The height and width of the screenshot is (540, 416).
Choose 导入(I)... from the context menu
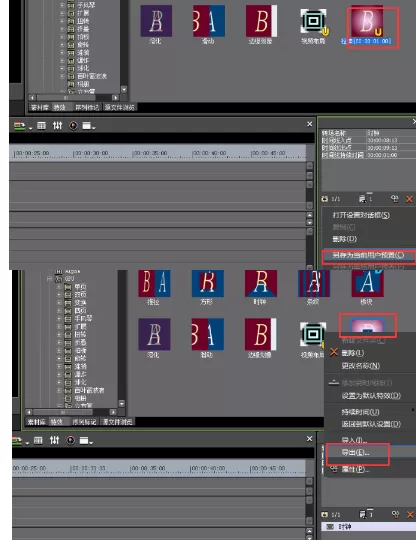[x=354, y=440]
